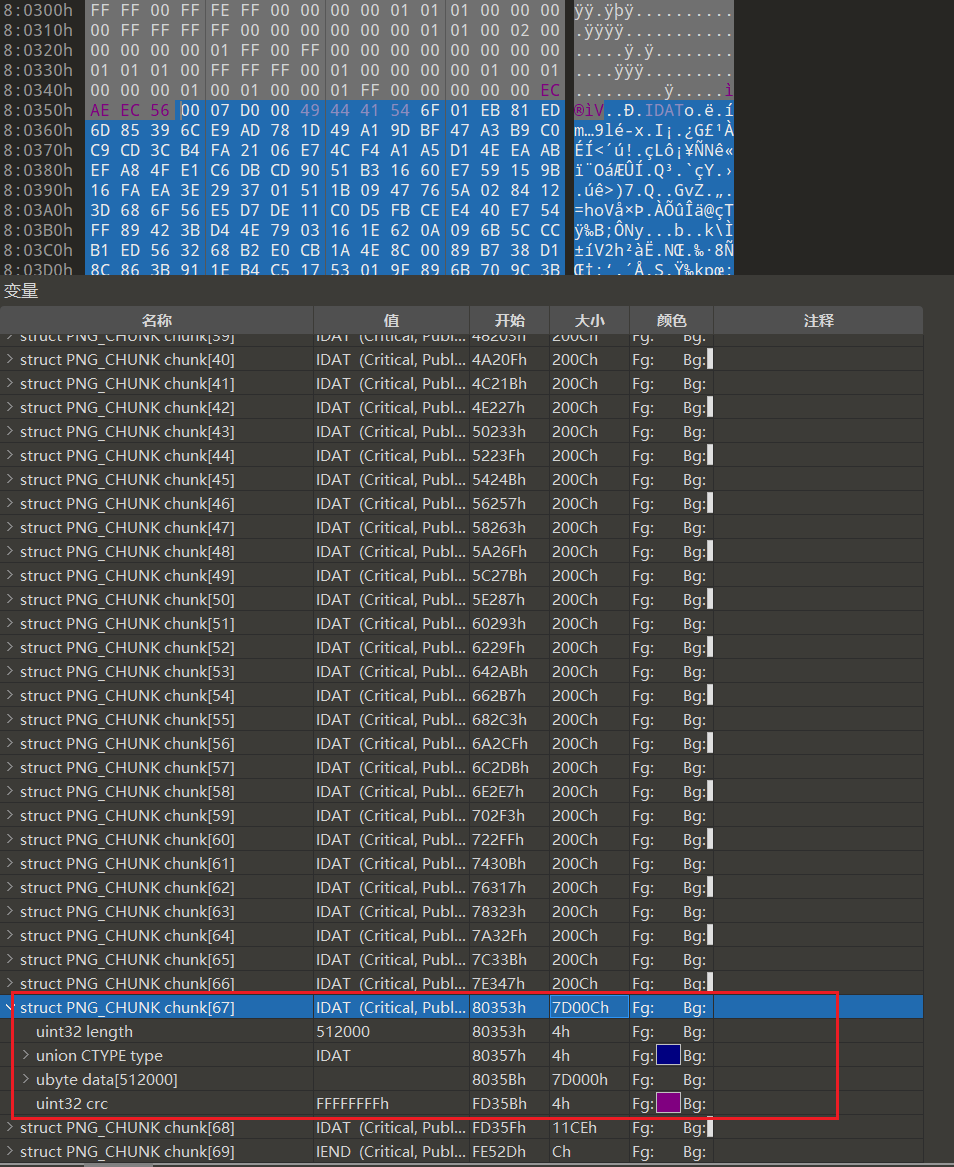Click the 变量 panel title
The width and height of the screenshot is (954, 1167).
click(21, 291)
